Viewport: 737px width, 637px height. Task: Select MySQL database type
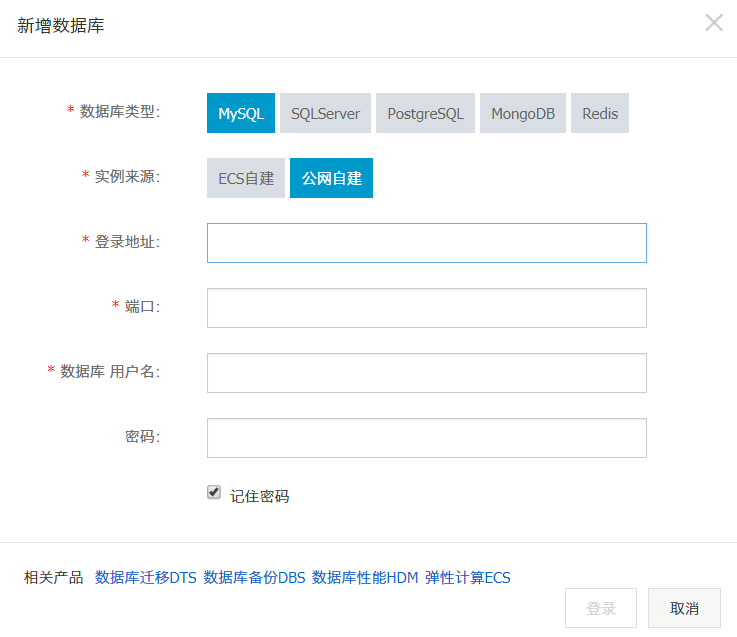pyautogui.click(x=241, y=113)
